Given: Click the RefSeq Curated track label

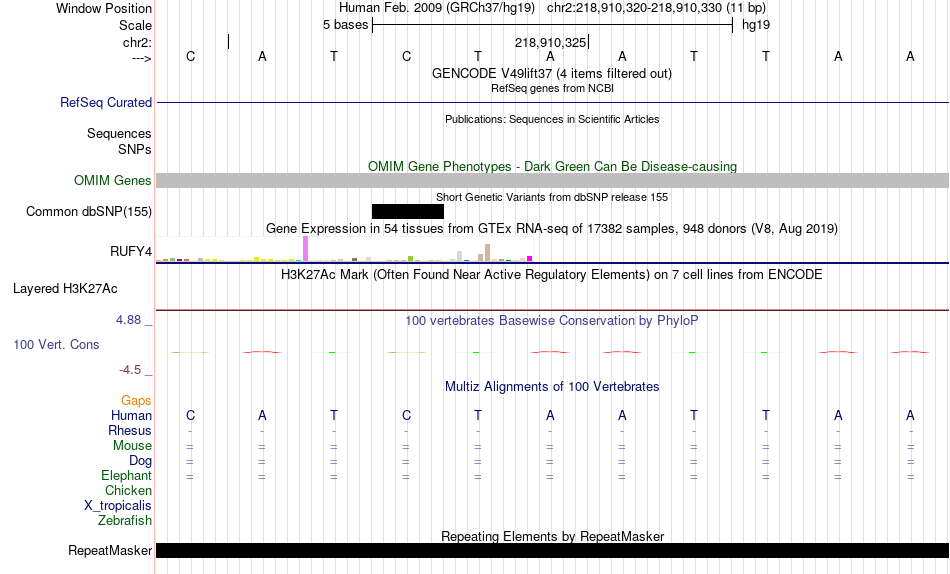Looking at the screenshot, I should [106, 102].
